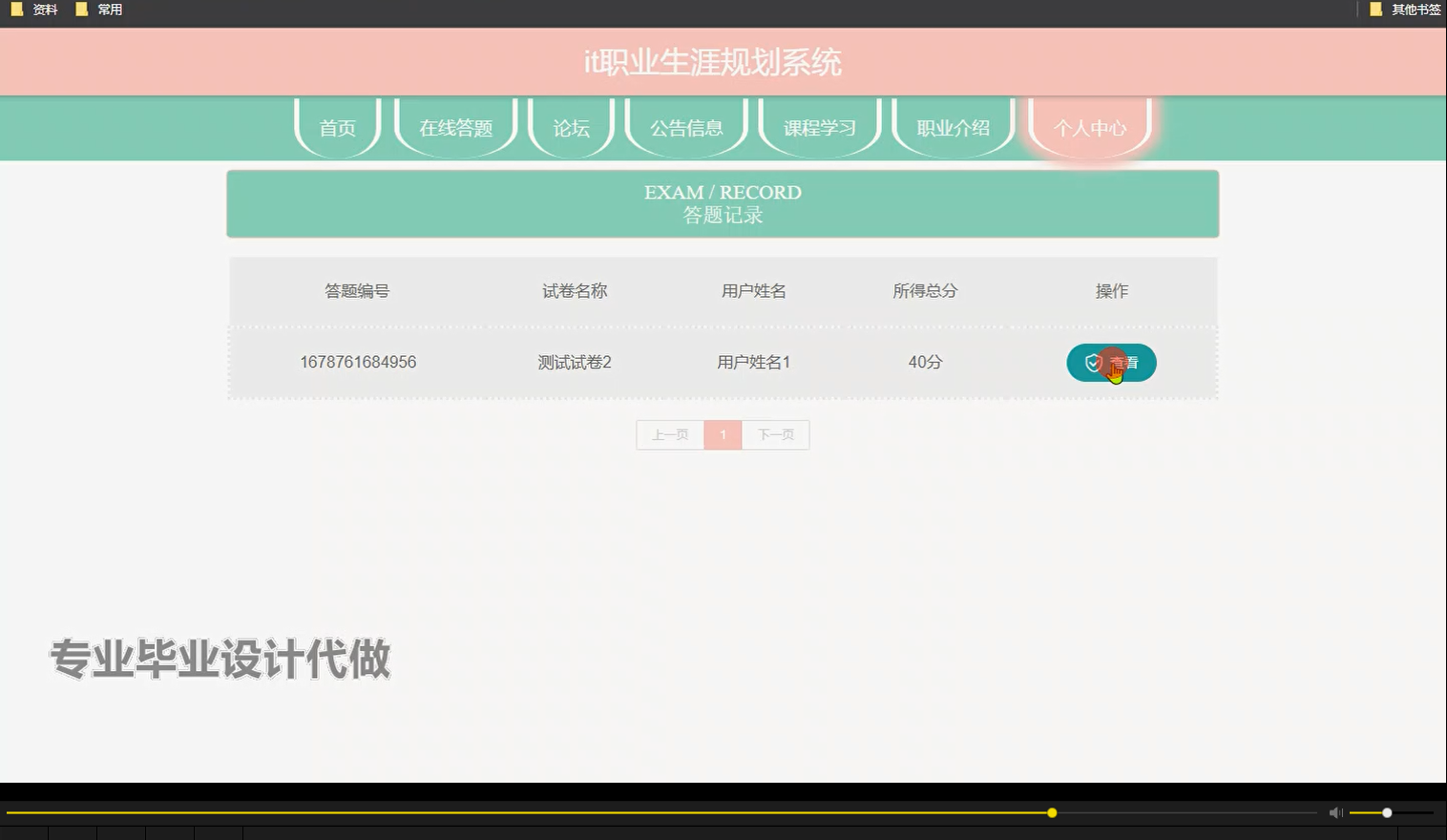The height and width of the screenshot is (840, 1447).
Task: Open the 在线答题 tab
Action: pos(455,126)
